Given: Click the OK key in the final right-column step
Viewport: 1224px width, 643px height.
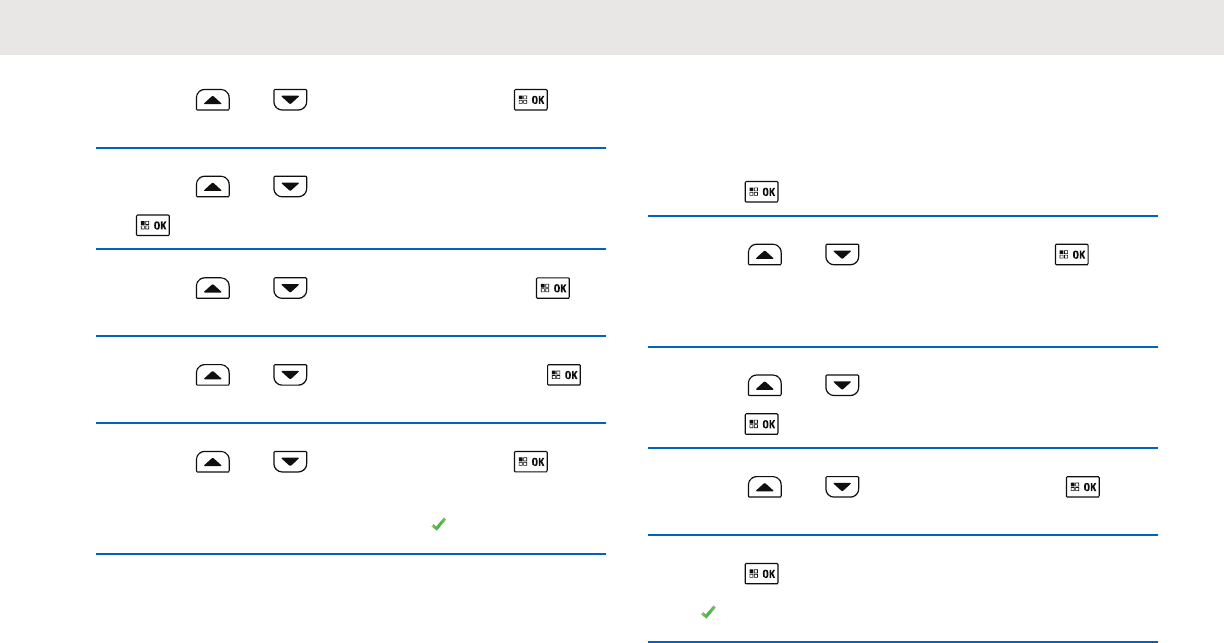Looking at the screenshot, I should tap(762, 574).
